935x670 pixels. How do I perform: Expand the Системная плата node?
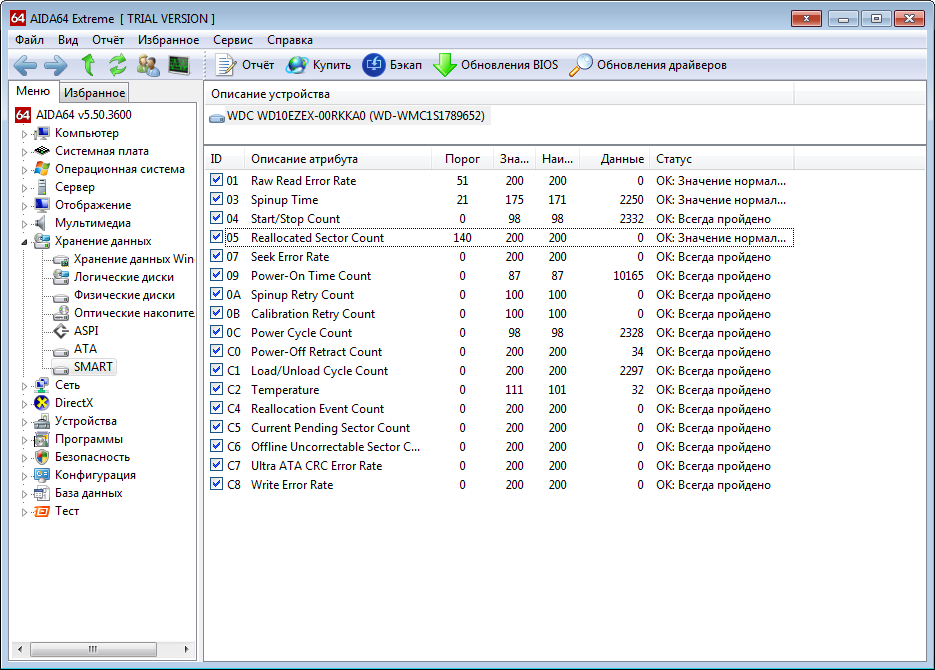[24, 152]
